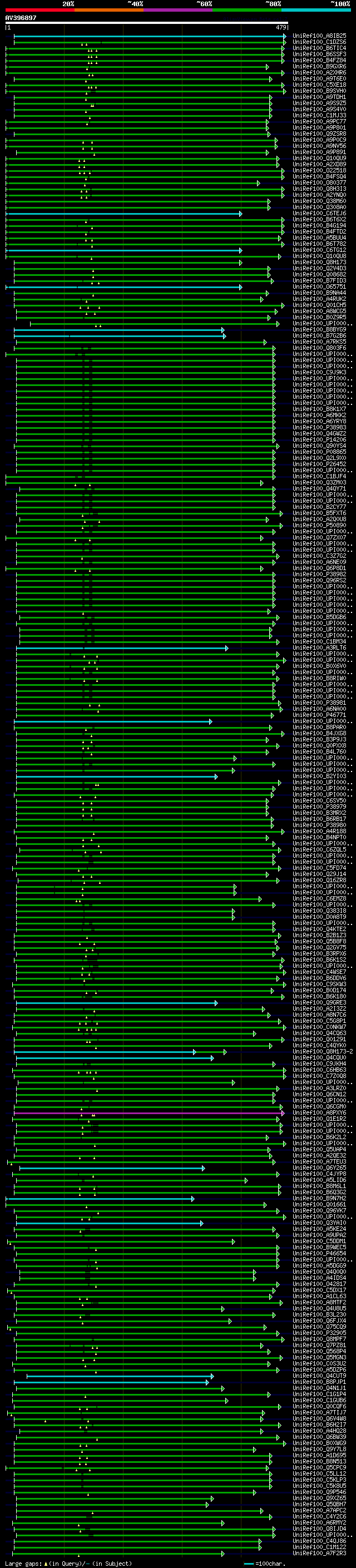The width and height of the screenshot is (356, 1568).
Task: Open hit UniRef100_C1DZS6
Action: [x=319, y=42]
